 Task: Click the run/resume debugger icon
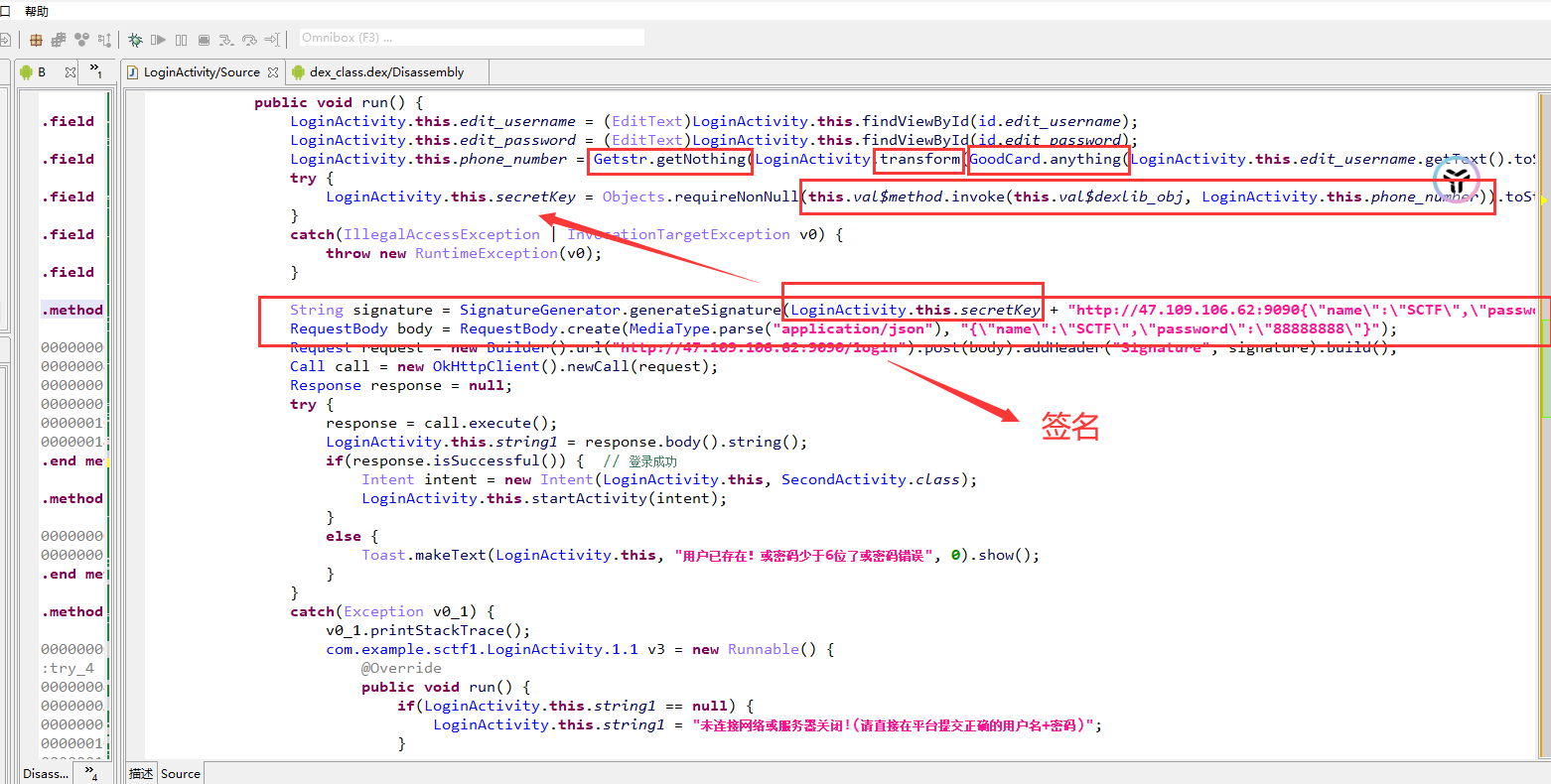(158, 40)
